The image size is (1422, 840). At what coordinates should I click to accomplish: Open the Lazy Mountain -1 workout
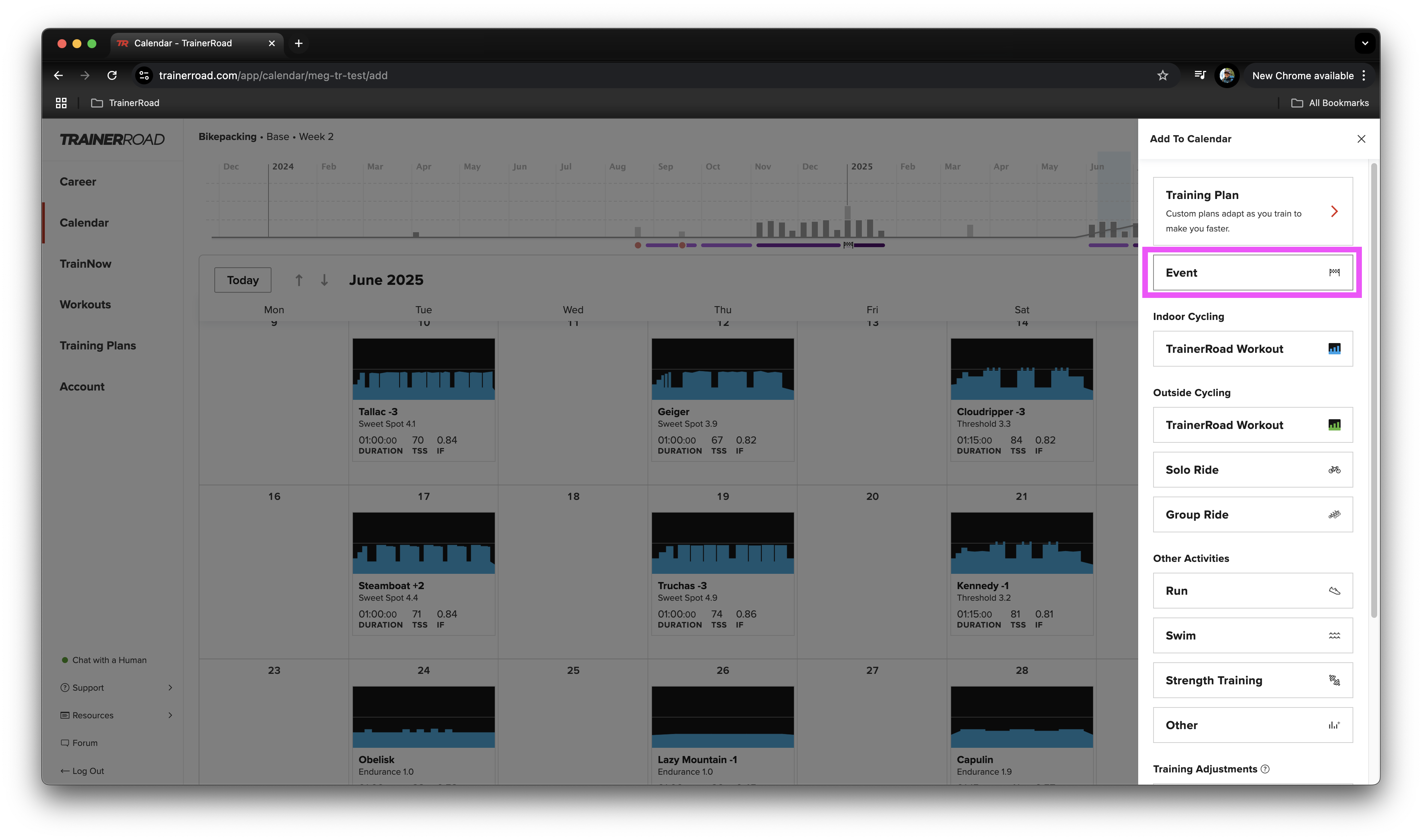722,735
